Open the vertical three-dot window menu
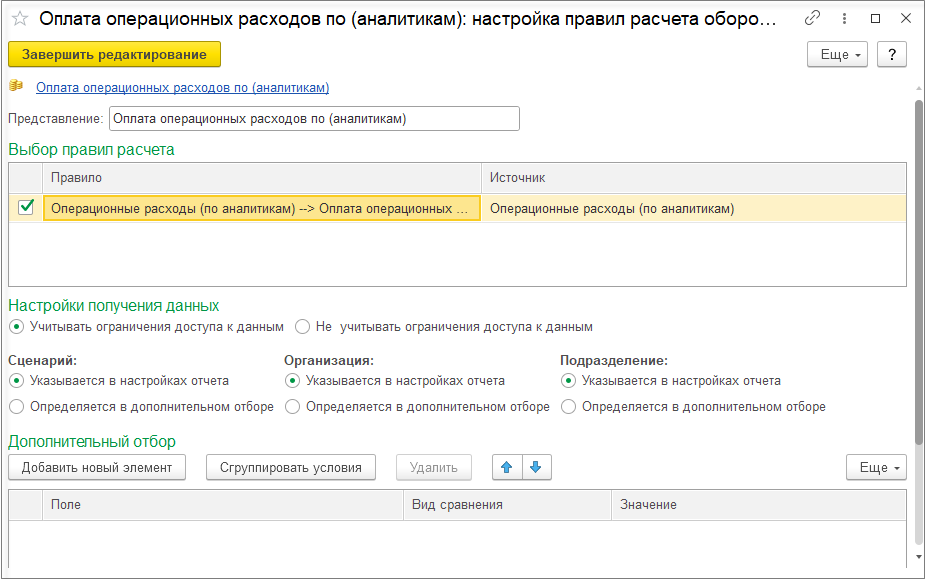 [x=843, y=19]
